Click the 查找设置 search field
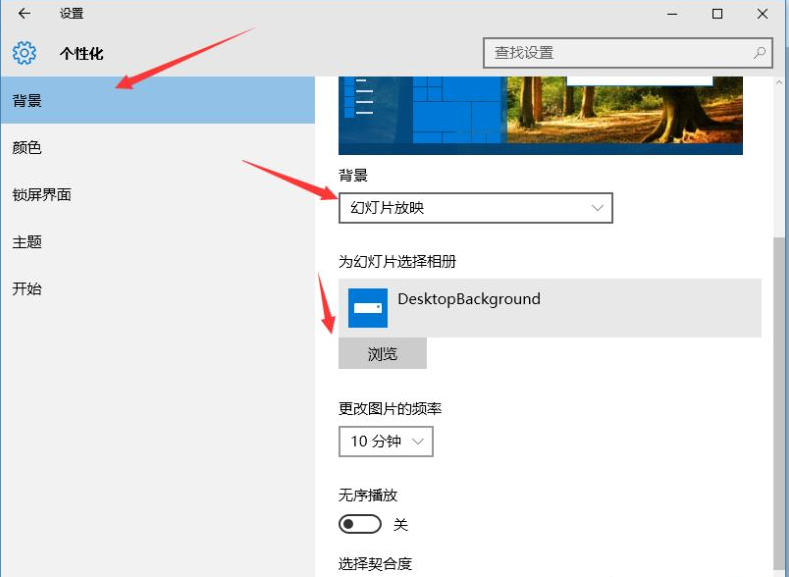The image size is (789, 577). pyautogui.click(x=627, y=53)
